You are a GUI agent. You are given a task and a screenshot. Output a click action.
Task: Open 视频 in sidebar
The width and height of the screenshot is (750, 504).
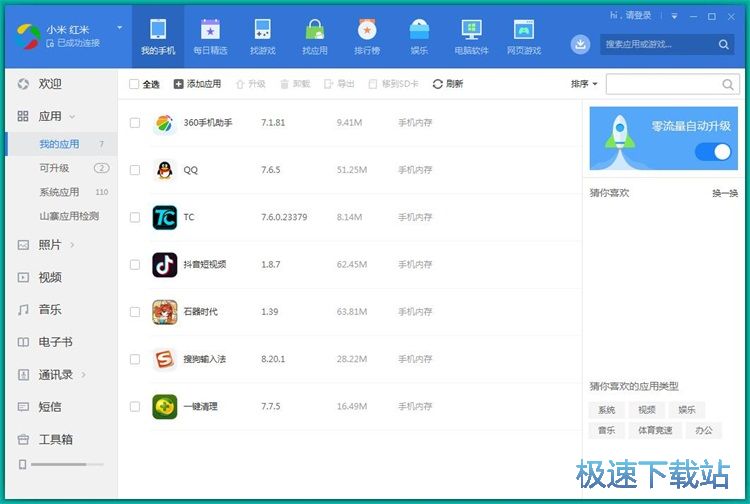61,277
